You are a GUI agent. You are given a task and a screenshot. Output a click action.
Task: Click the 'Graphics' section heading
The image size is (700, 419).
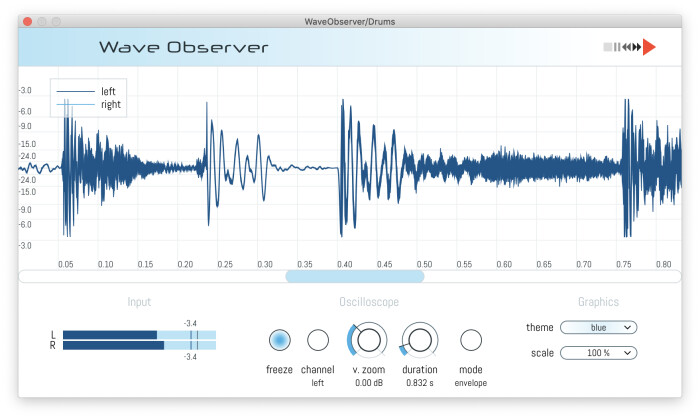(598, 302)
